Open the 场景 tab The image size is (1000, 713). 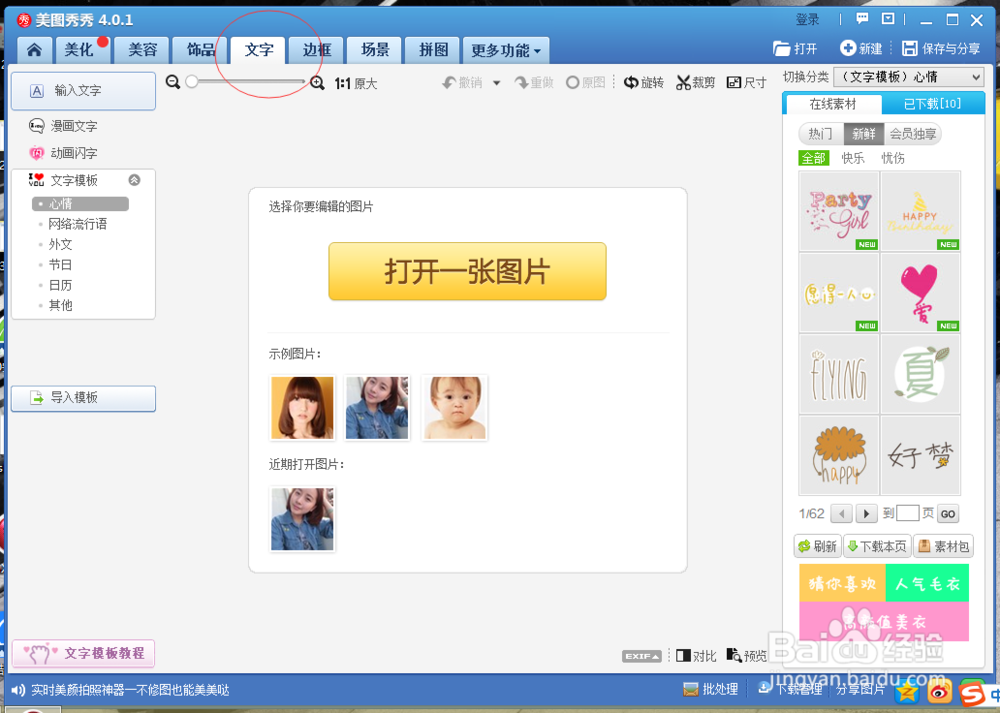[375, 50]
